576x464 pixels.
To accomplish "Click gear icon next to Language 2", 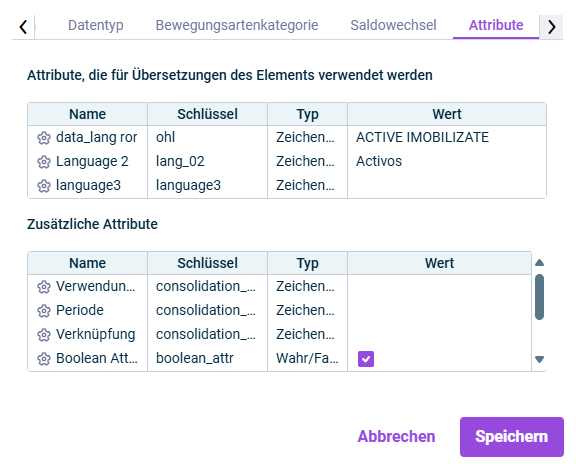I will (44, 162).
